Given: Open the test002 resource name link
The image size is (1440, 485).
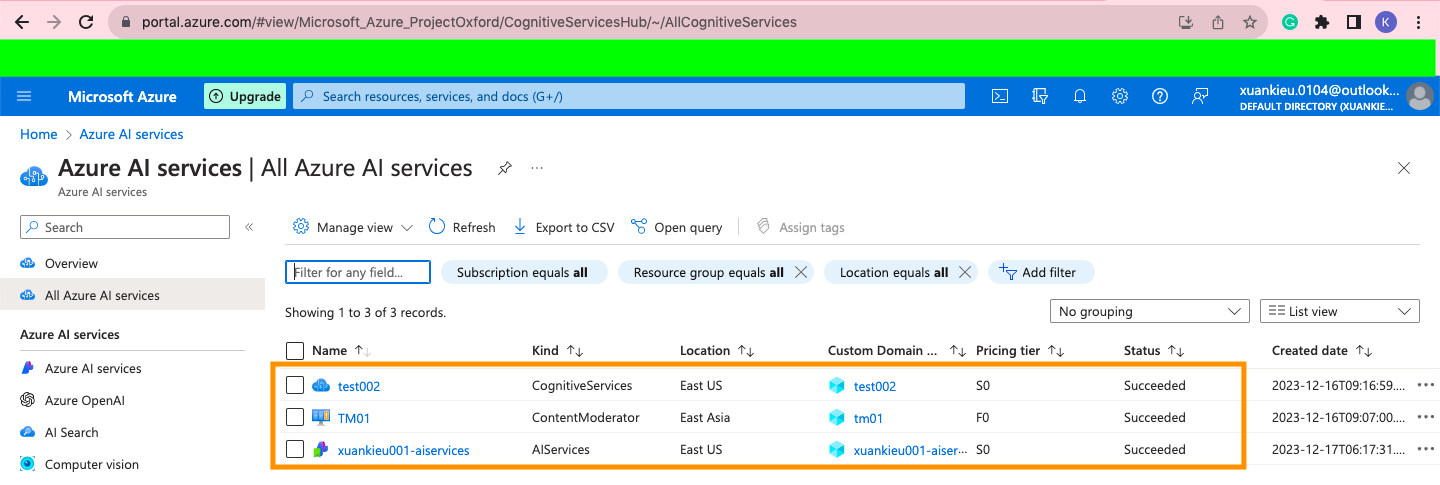Looking at the screenshot, I should [359, 386].
